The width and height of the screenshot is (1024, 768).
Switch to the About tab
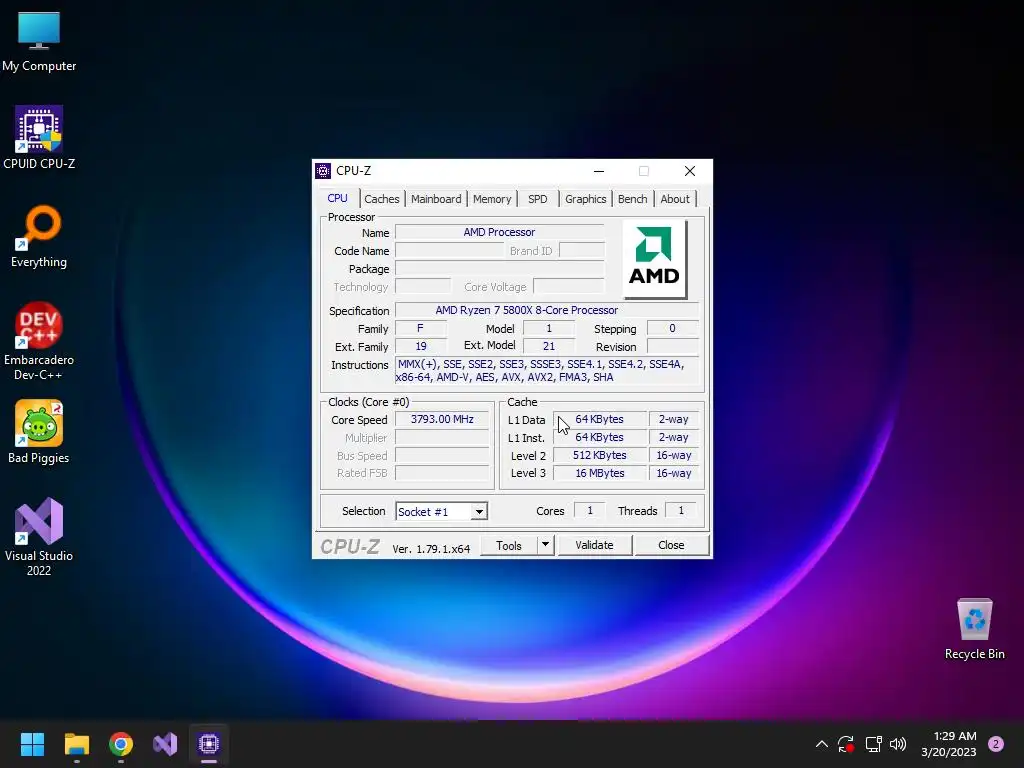[x=675, y=199]
